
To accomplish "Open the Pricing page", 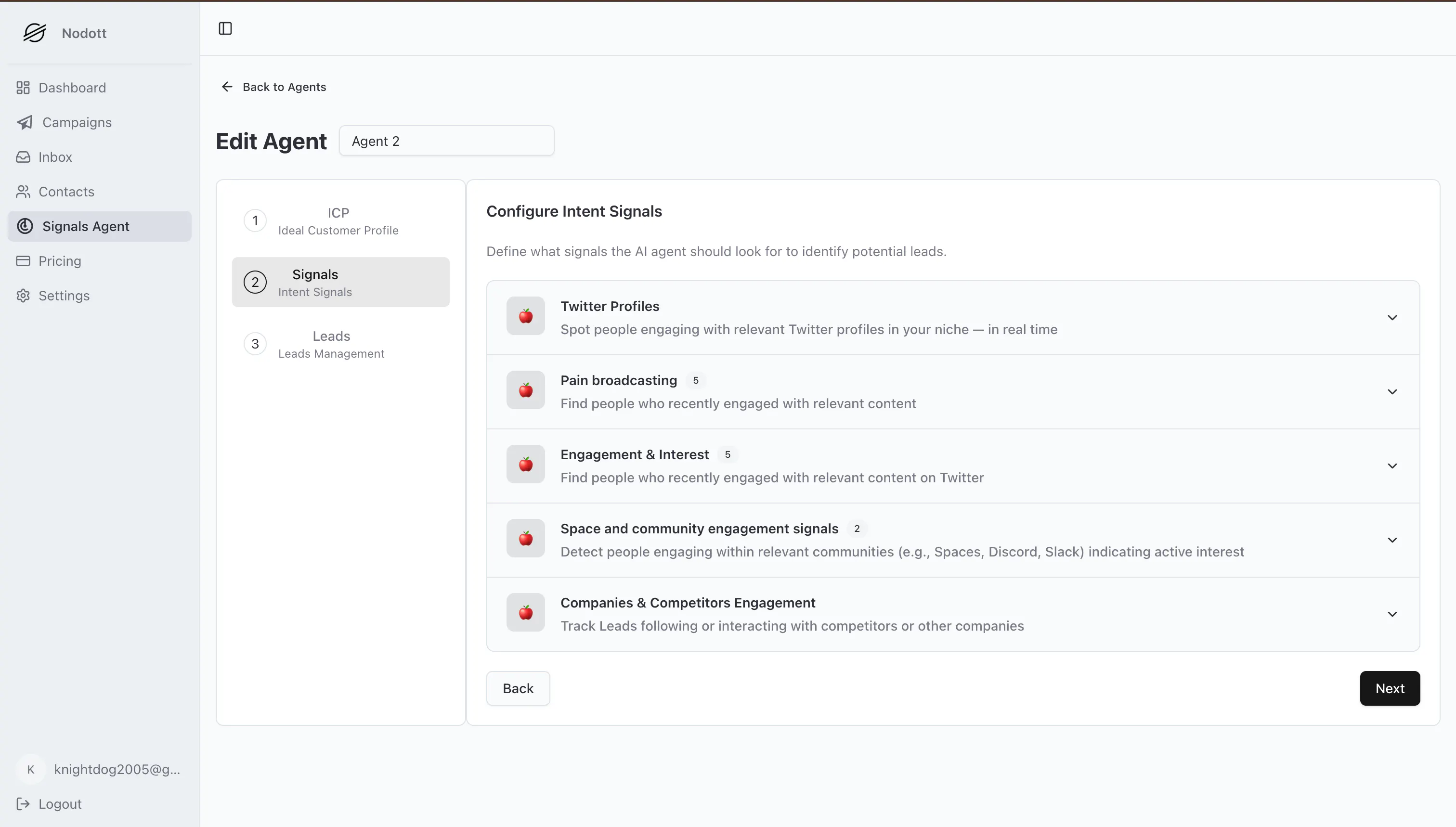I will 99,261.
